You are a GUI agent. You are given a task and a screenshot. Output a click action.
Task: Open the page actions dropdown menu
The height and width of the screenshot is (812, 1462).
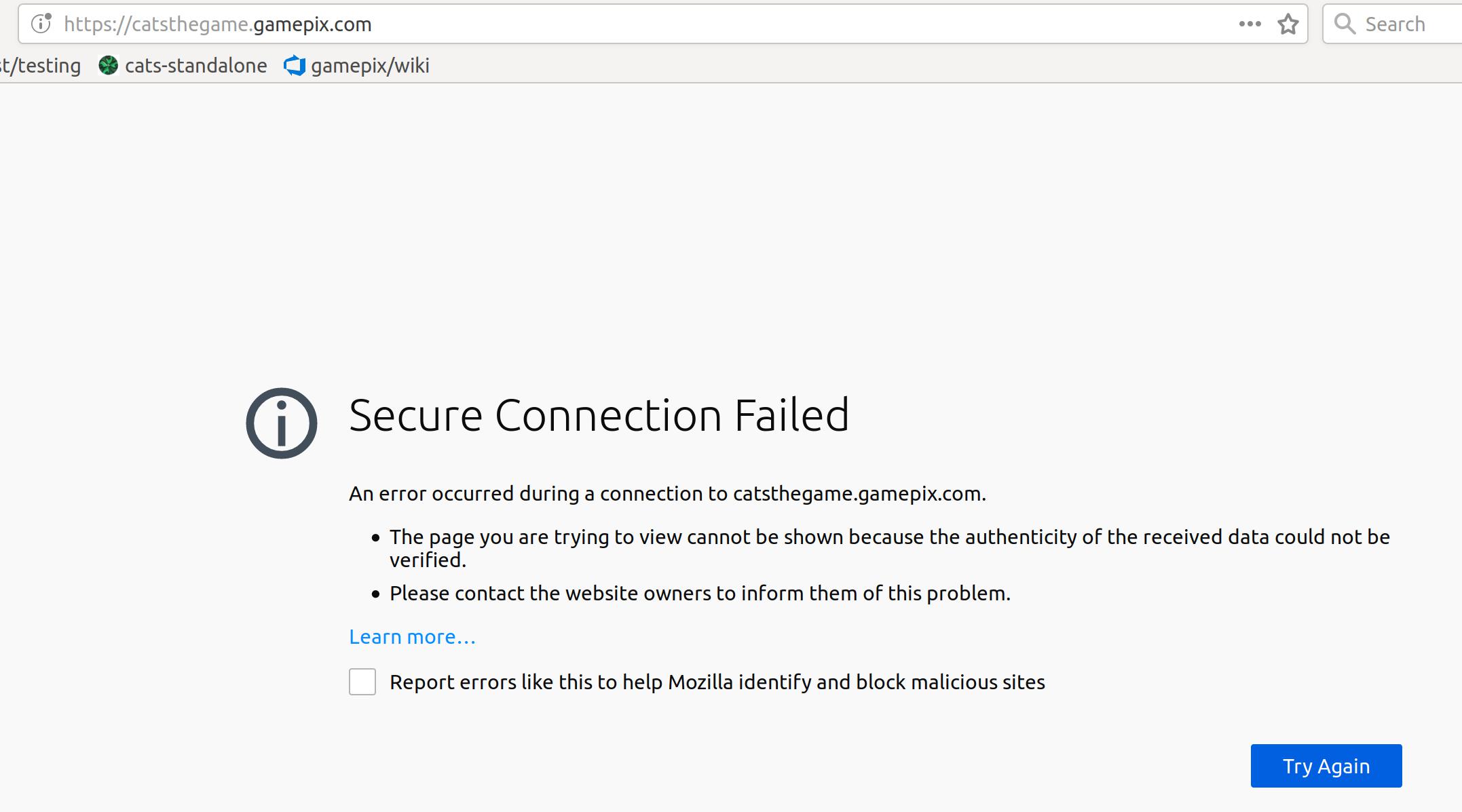(x=1249, y=24)
